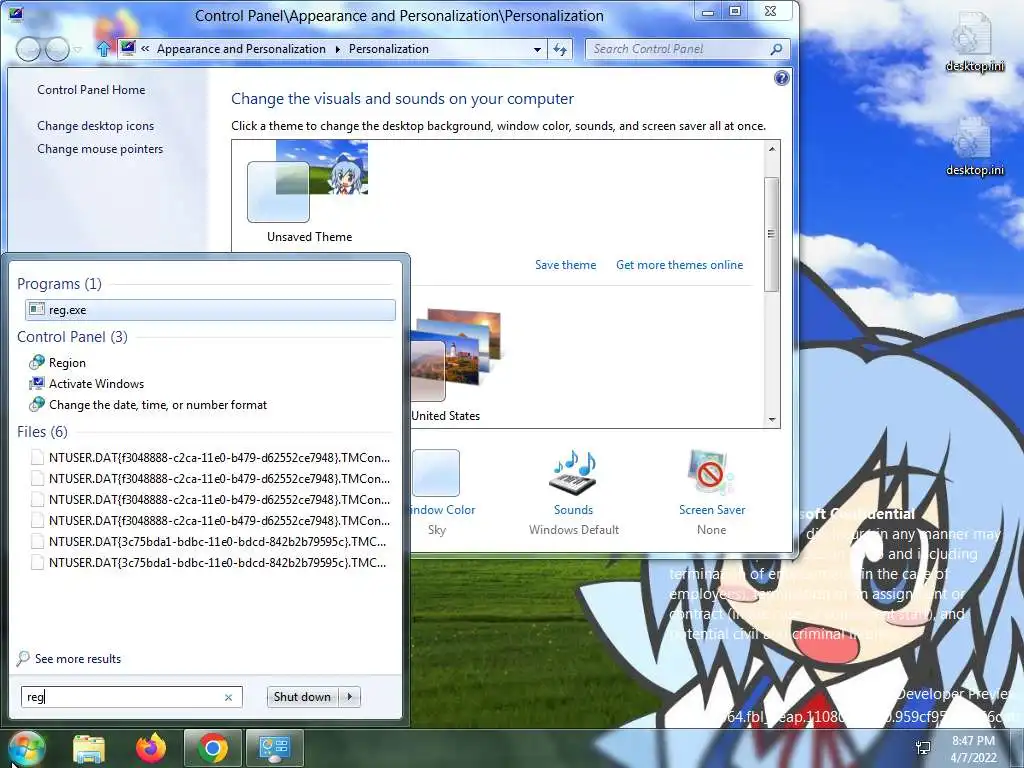Click the Search Control Panel field
The image size is (1024, 768).
click(x=688, y=49)
